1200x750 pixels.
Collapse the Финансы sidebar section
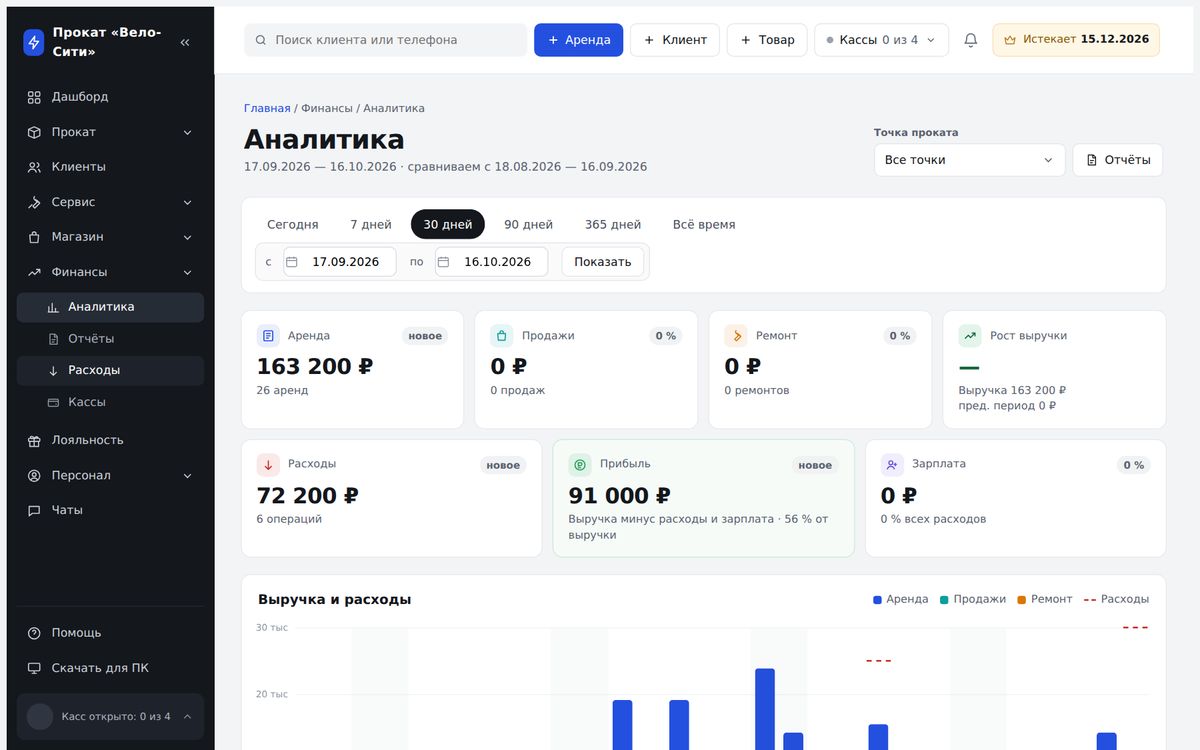(x=110, y=272)
